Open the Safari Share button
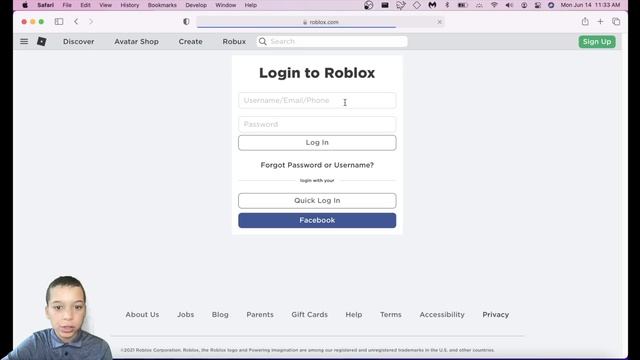The width and height of the screenshot is (640, 360). (x=585, y=21)
